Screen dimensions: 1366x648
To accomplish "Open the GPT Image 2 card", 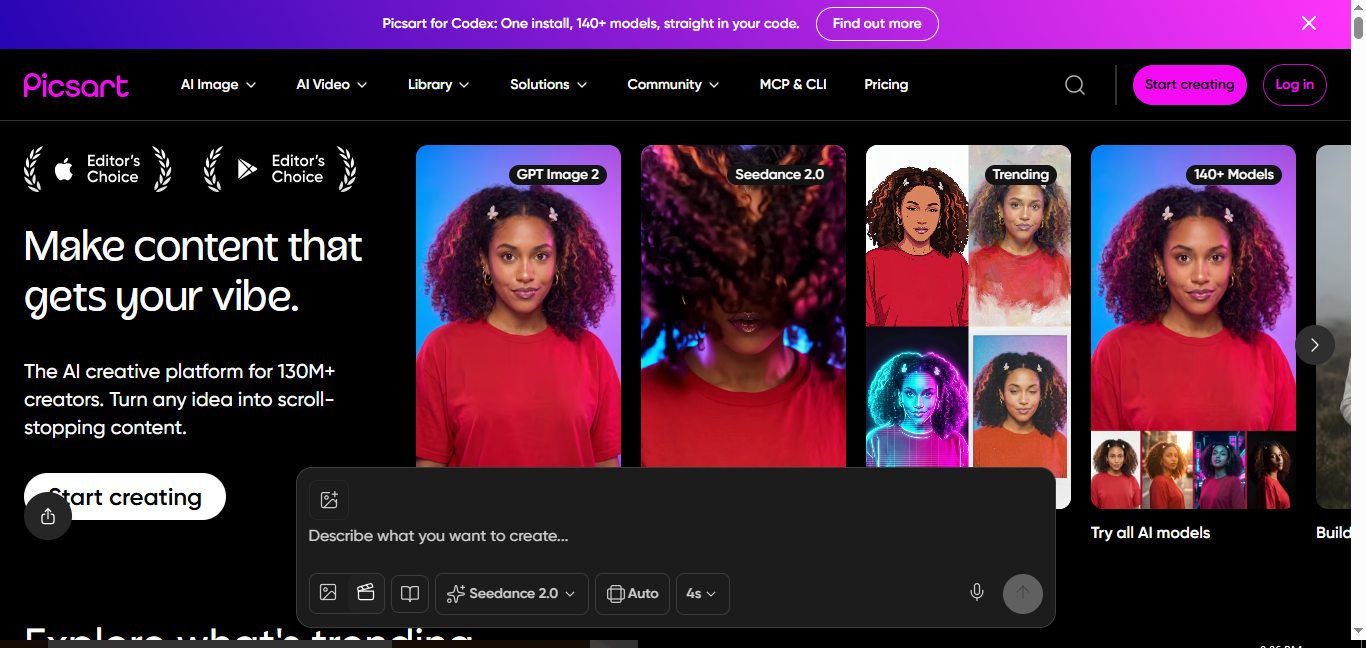I will (x=518, y=306).
